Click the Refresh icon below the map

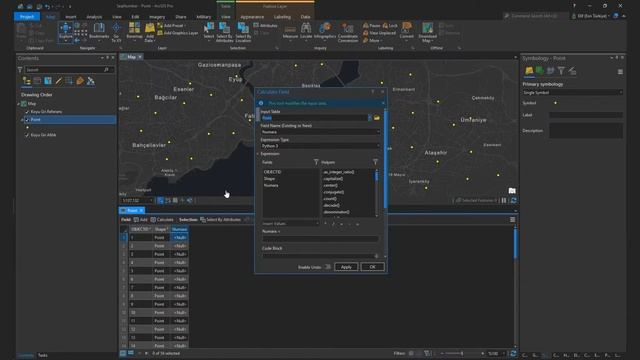513,200
